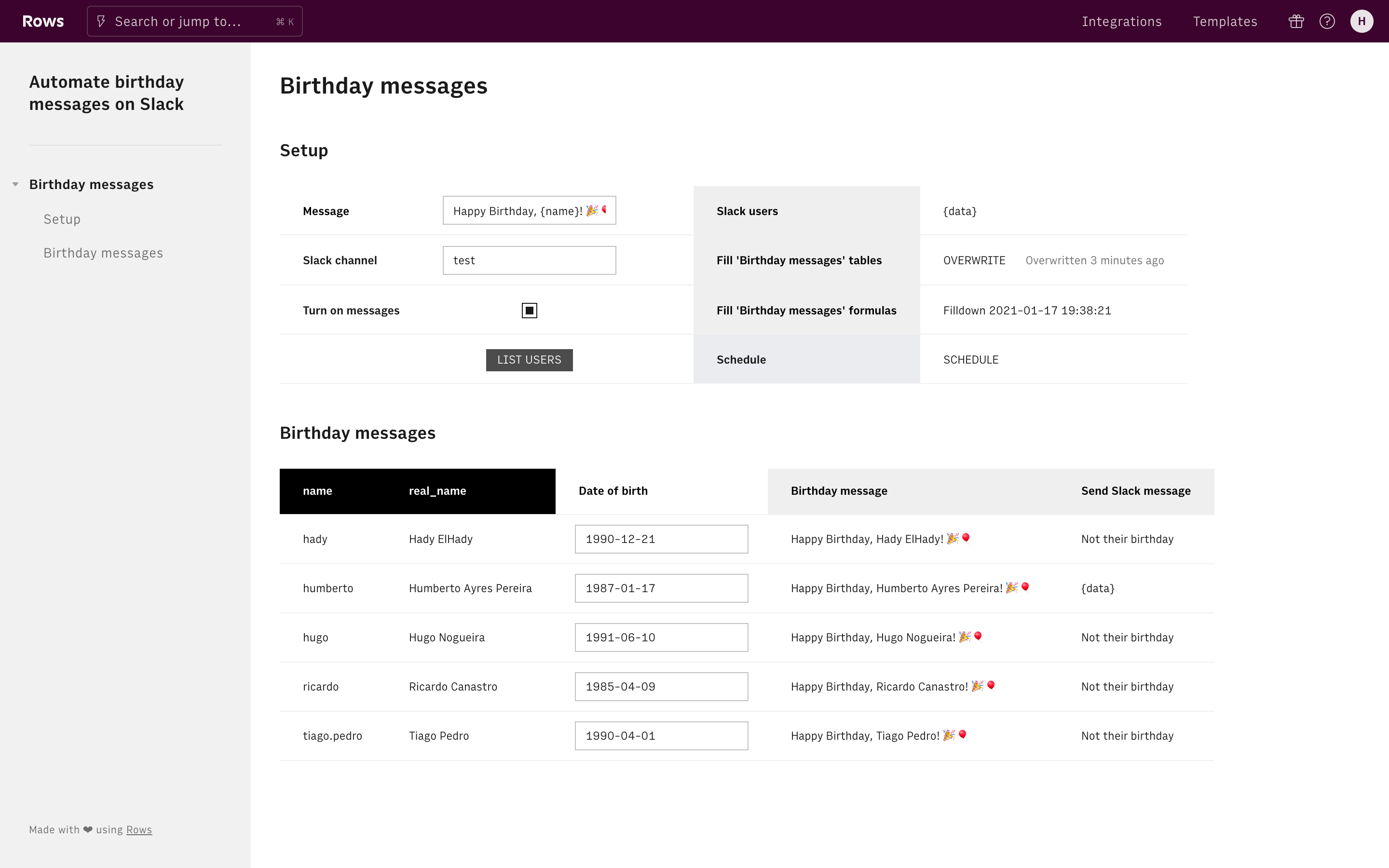The image size is (1389, 868).
Task: Click the Filldown 2021-01-17 19:38:21 value
Action: (1027, 311)
